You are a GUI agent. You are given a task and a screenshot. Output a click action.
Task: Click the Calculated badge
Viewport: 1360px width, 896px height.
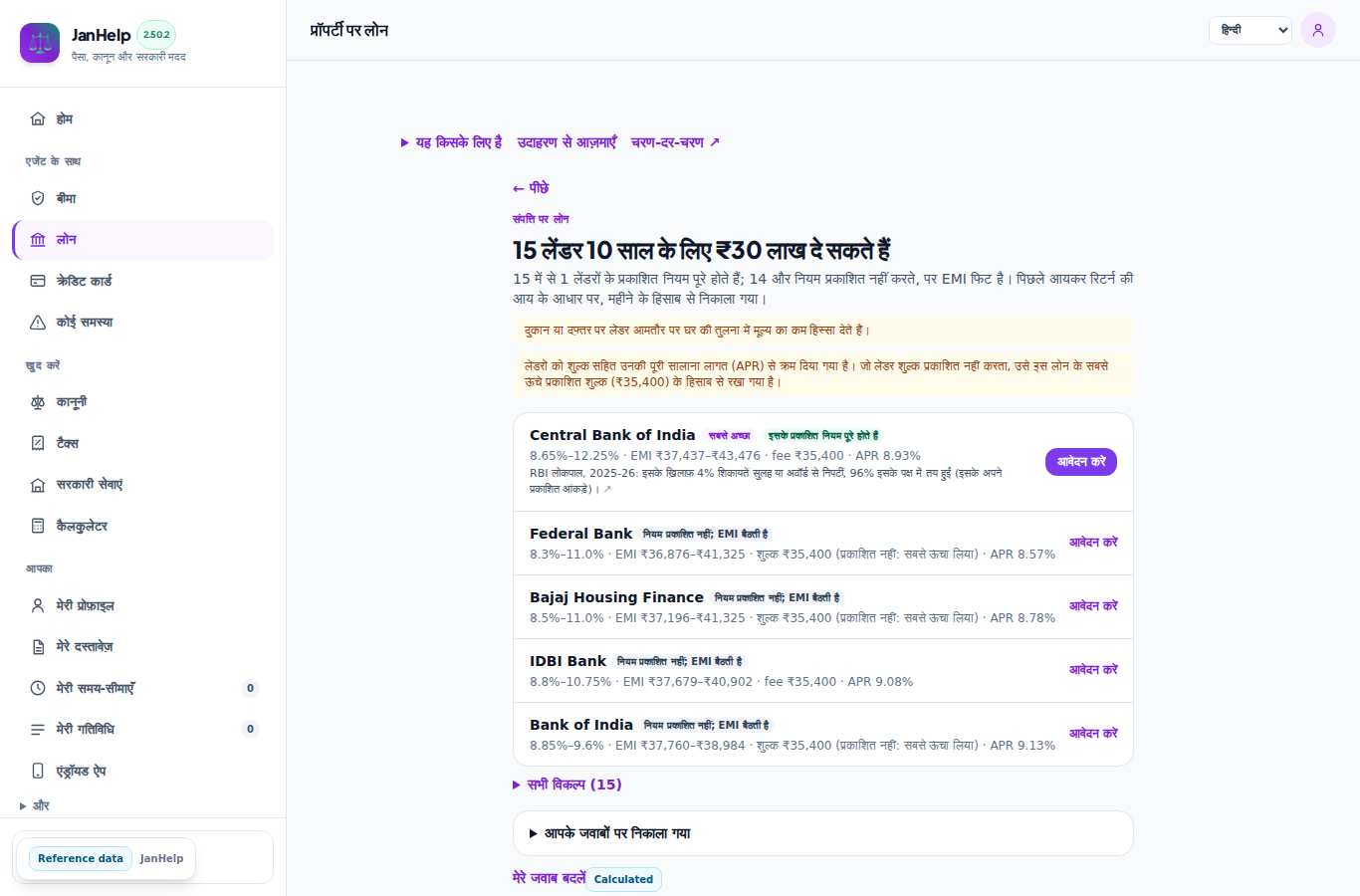click(623, 879)
